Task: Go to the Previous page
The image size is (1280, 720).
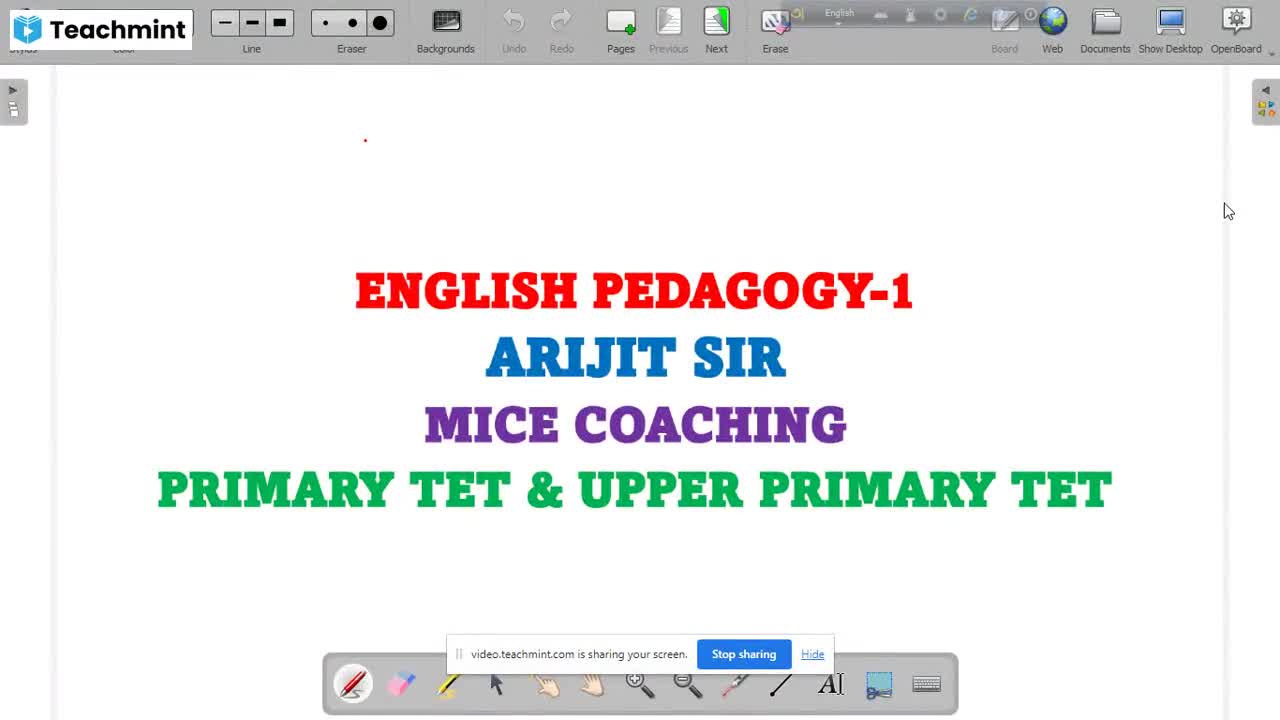Action: tap(669, 30)
